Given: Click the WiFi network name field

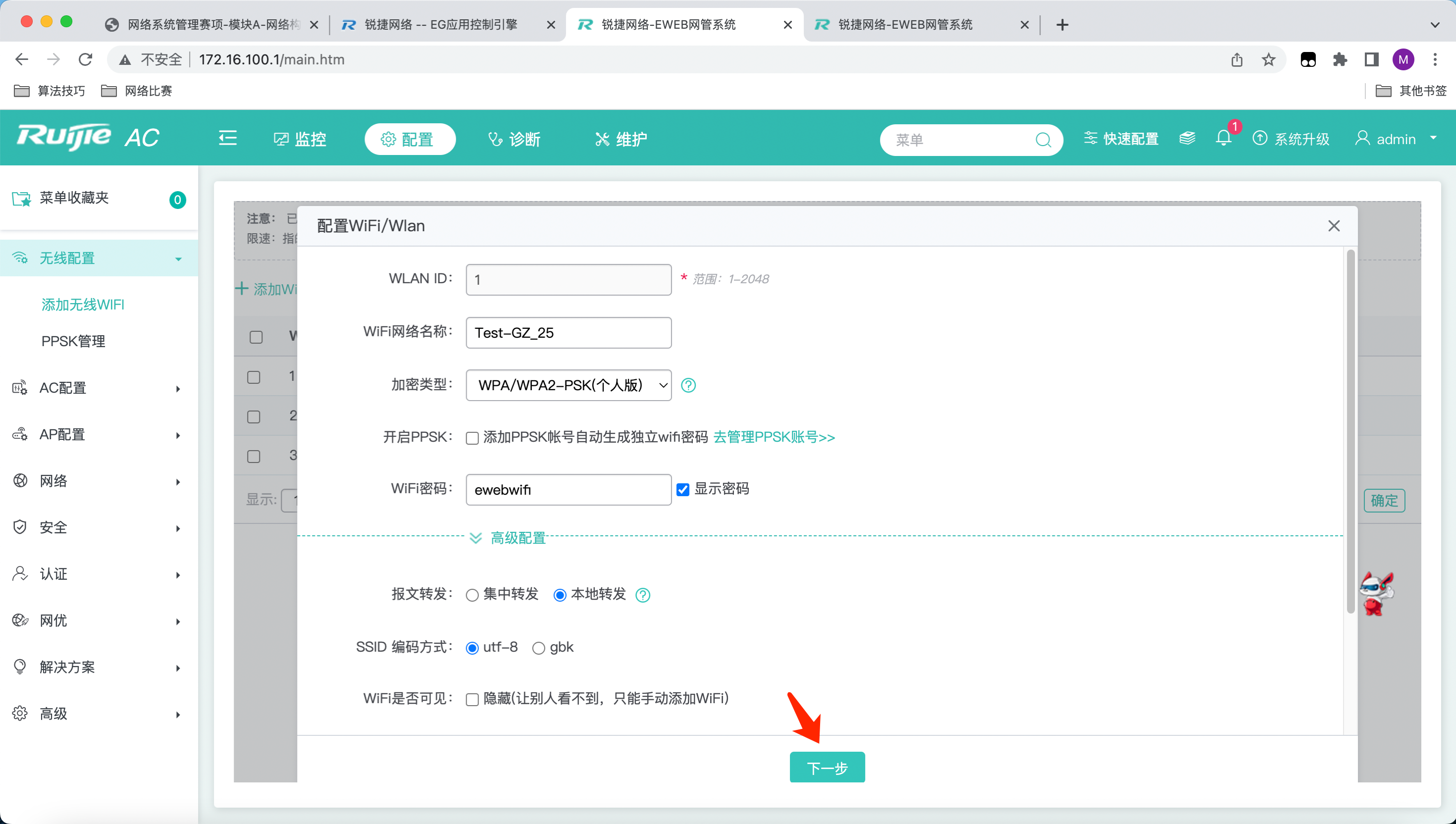Looking at the screenshot, I should [568, 333].
